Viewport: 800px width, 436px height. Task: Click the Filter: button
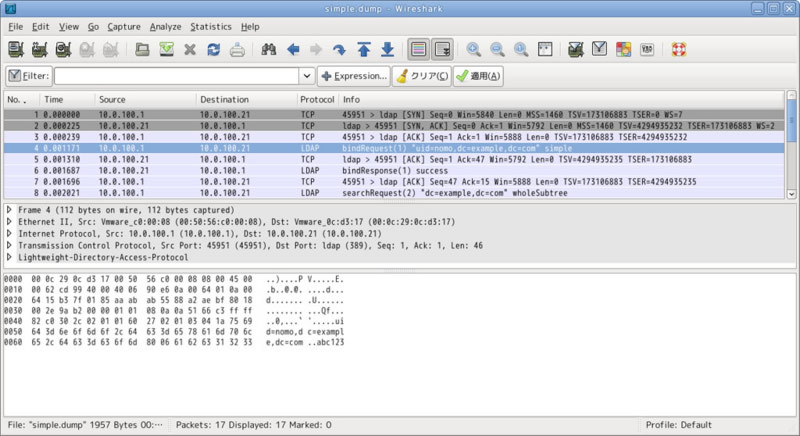(x=29, y=76)
